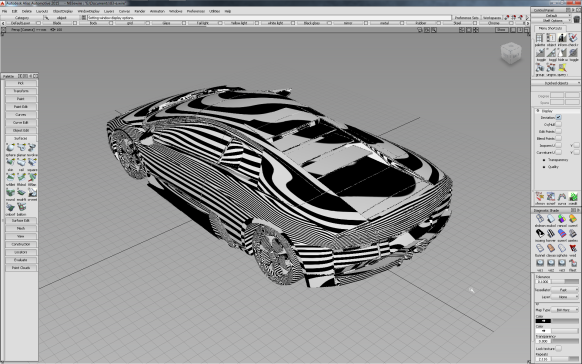
Task: Open the Render menu
Action: tap(140, 12)
